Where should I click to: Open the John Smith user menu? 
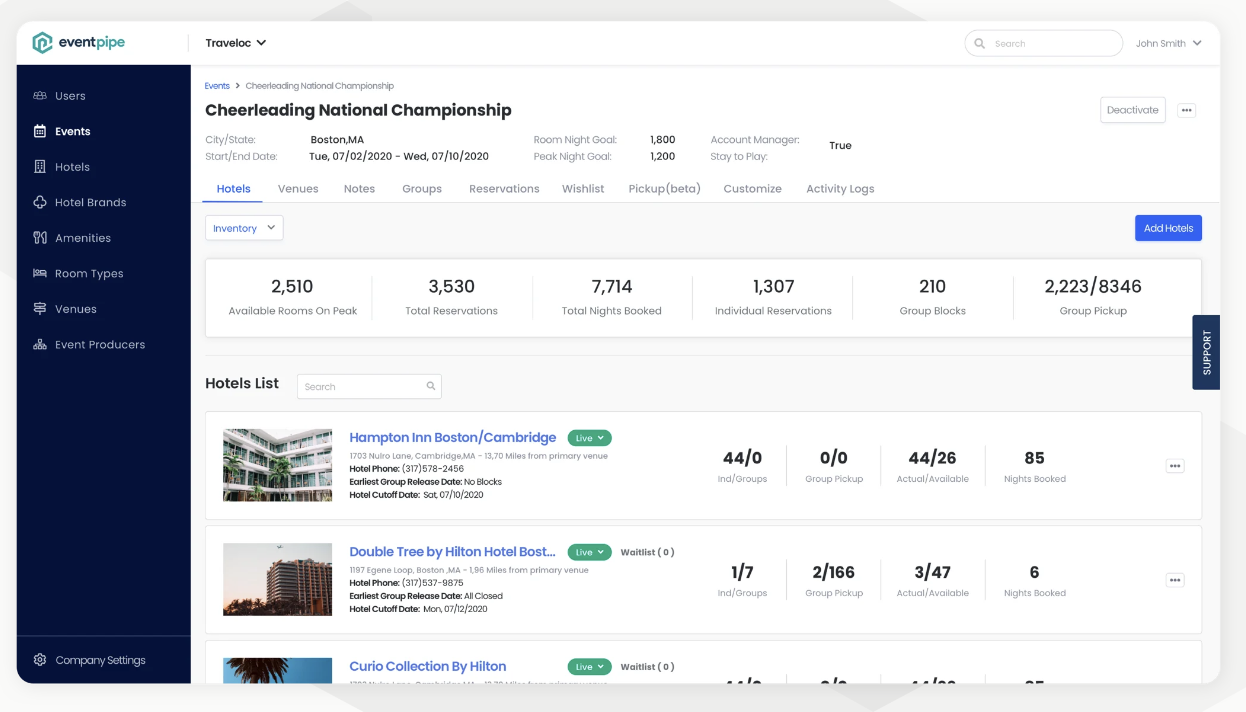point(1168,44)
